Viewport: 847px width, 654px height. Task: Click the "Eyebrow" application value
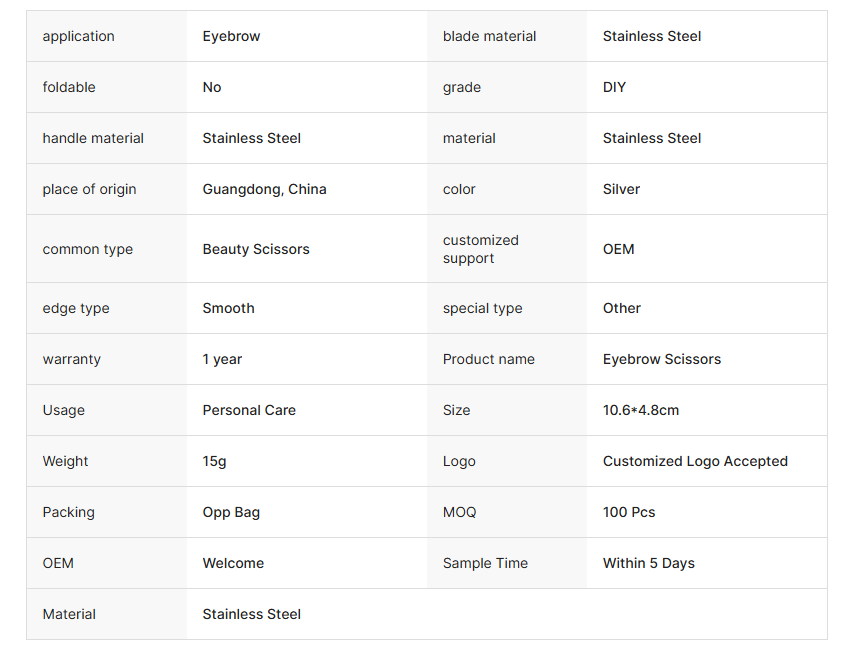click(x=231, y=36)
